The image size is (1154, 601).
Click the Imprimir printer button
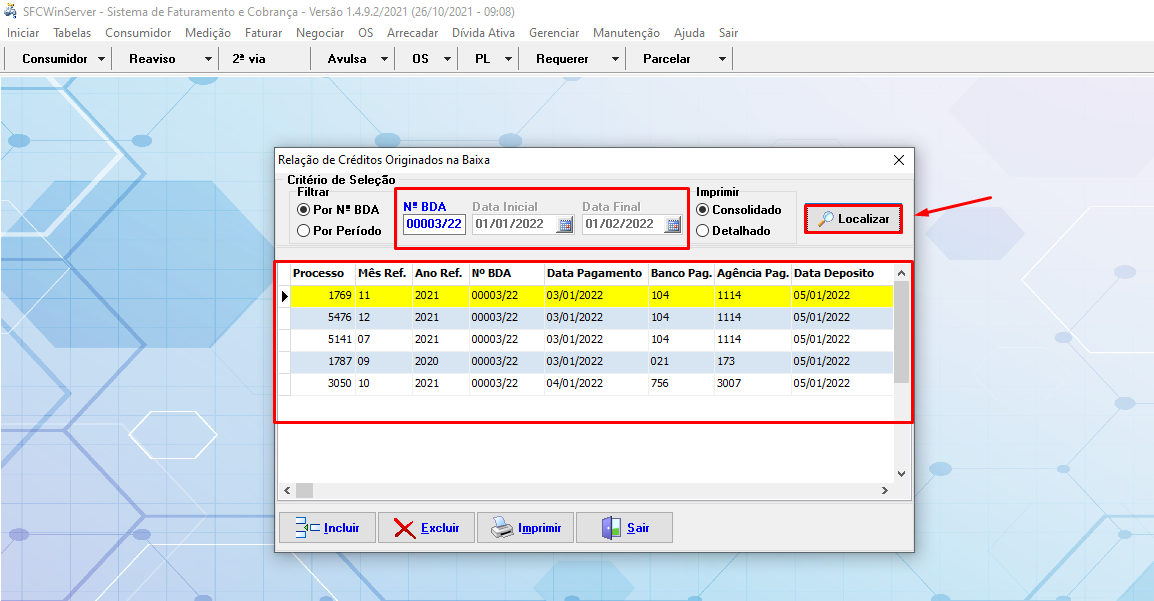click(525, 528)
